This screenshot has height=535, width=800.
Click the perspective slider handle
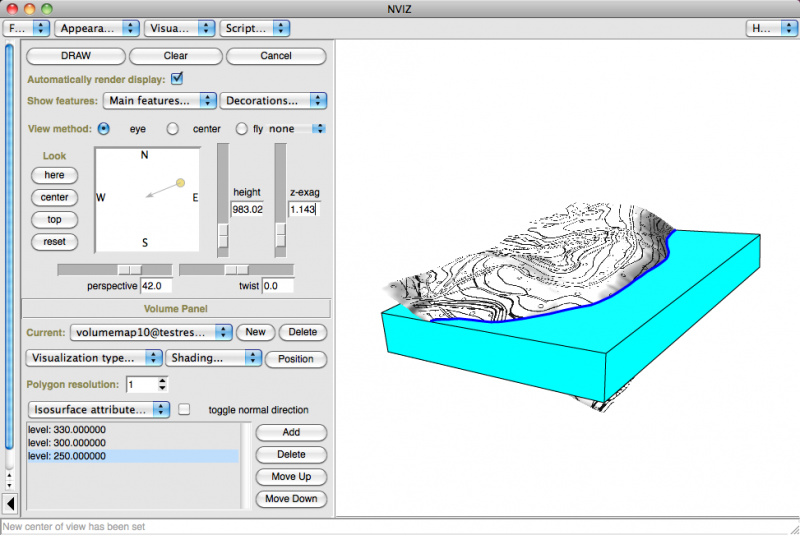[x=129, y=270]
